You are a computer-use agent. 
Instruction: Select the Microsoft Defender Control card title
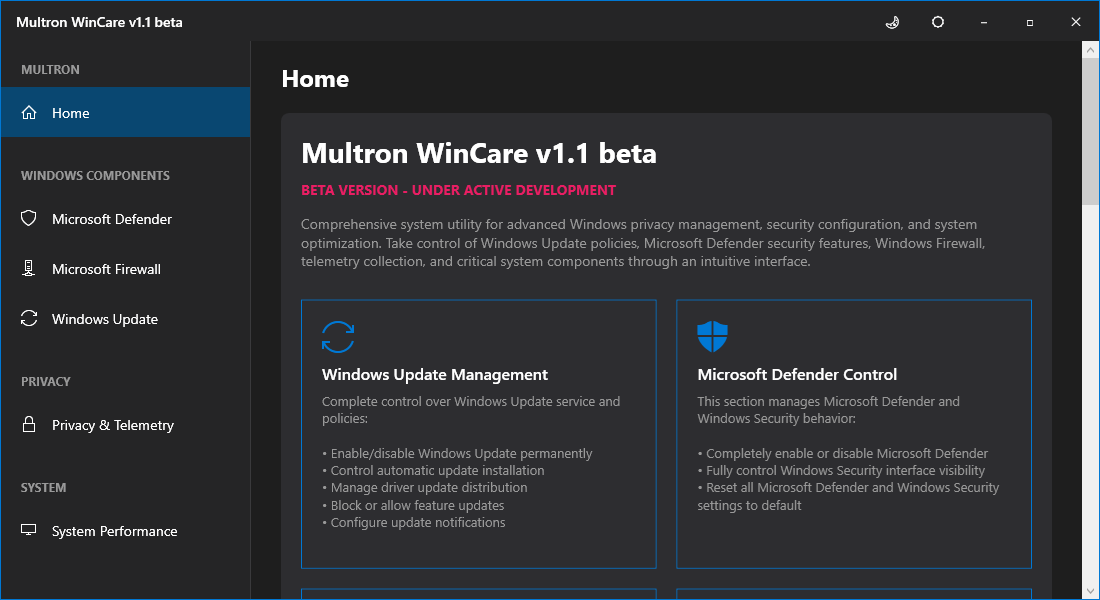(x=797, y=375)
